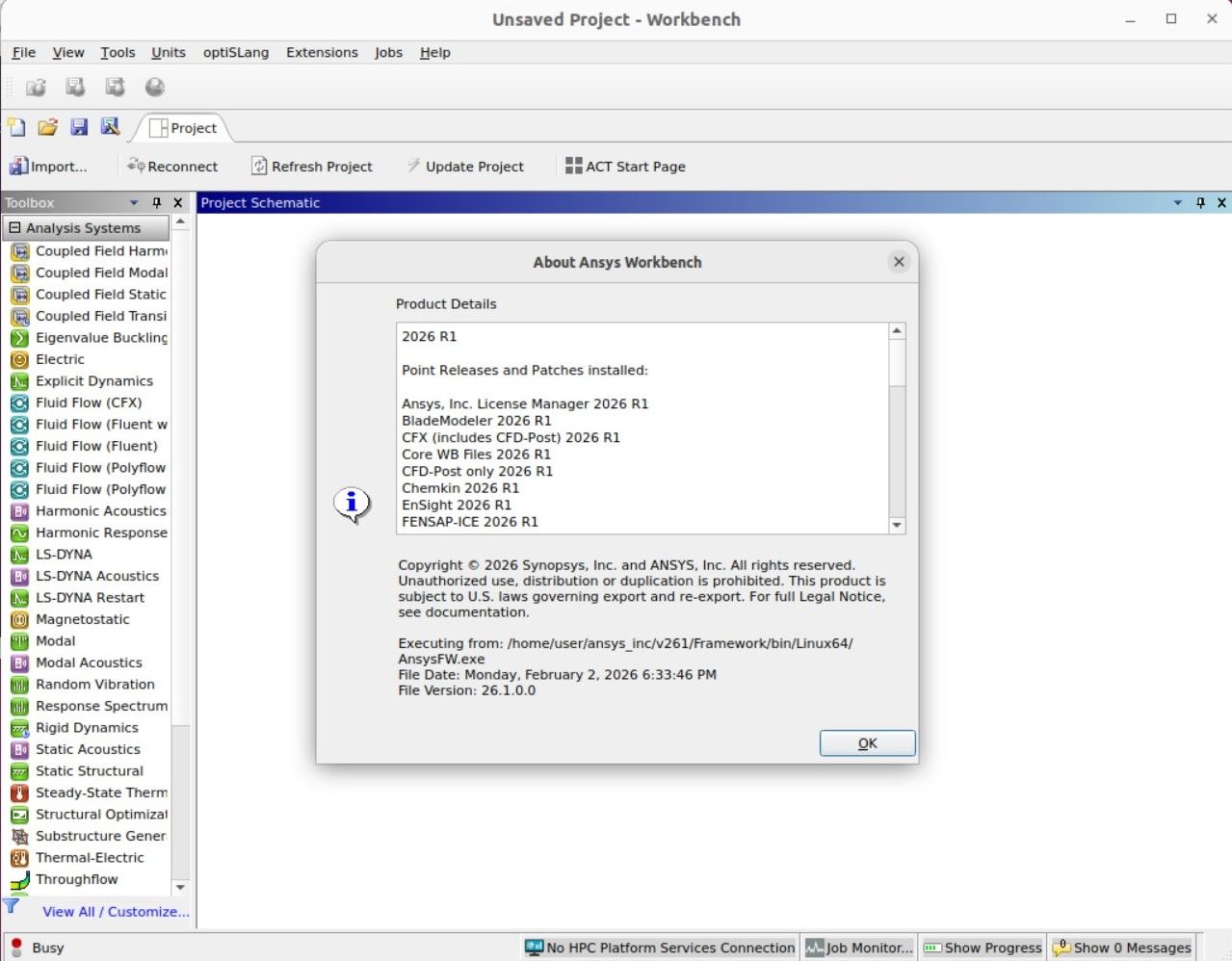Select the Harmonic Response icon

(x=19, y=532)
